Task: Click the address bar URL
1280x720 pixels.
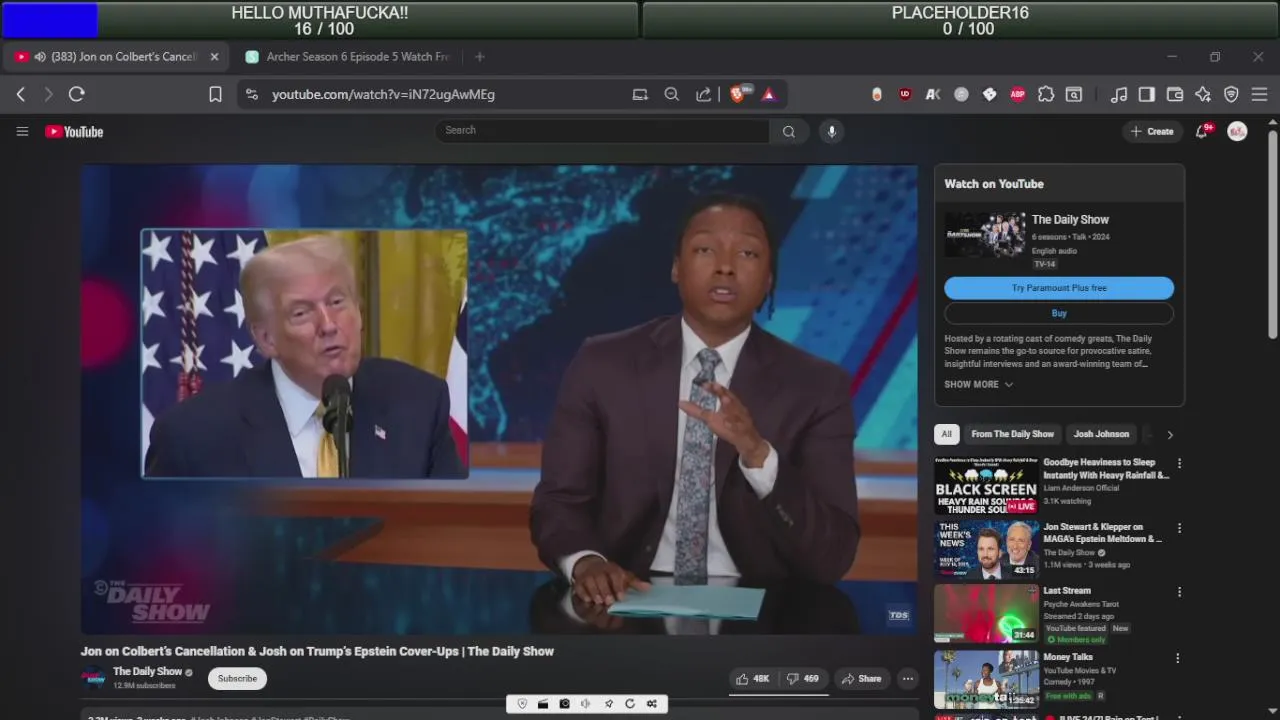Action: (x=384, y=94)
